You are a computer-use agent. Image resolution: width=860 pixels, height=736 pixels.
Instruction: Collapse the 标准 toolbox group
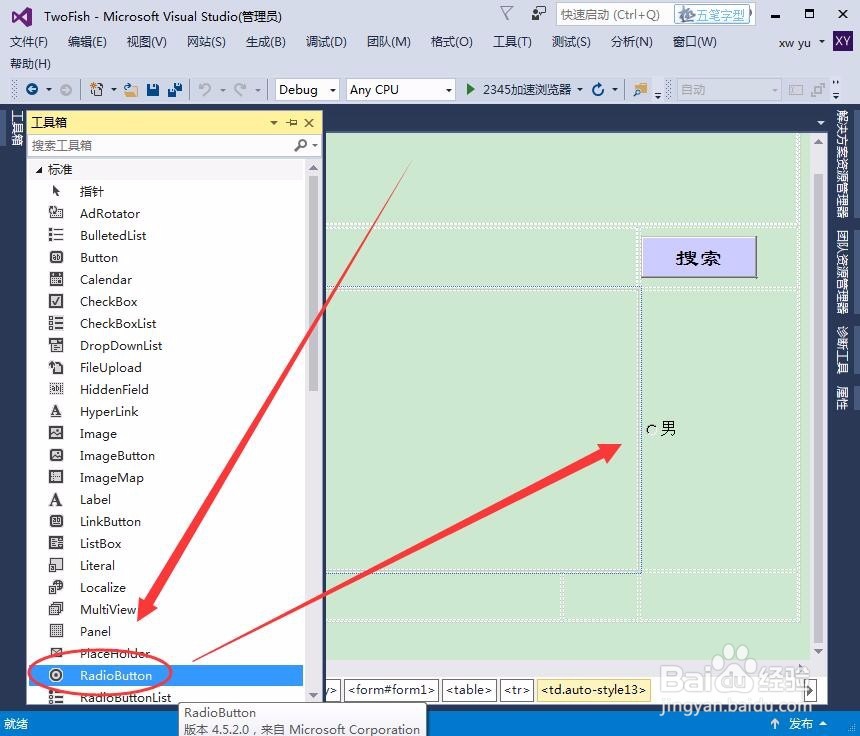(39, 170)
